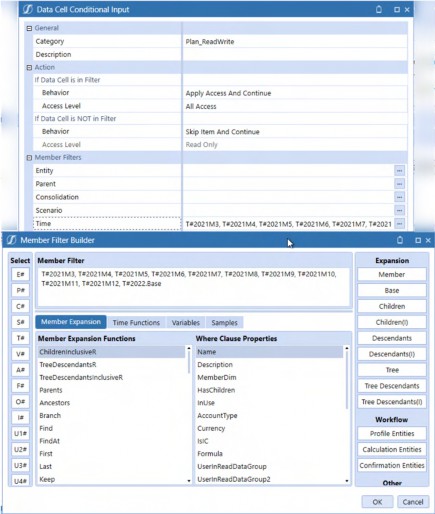Select TreeDescendantsR function
The image size is (435, 514).
coord(111,364)
